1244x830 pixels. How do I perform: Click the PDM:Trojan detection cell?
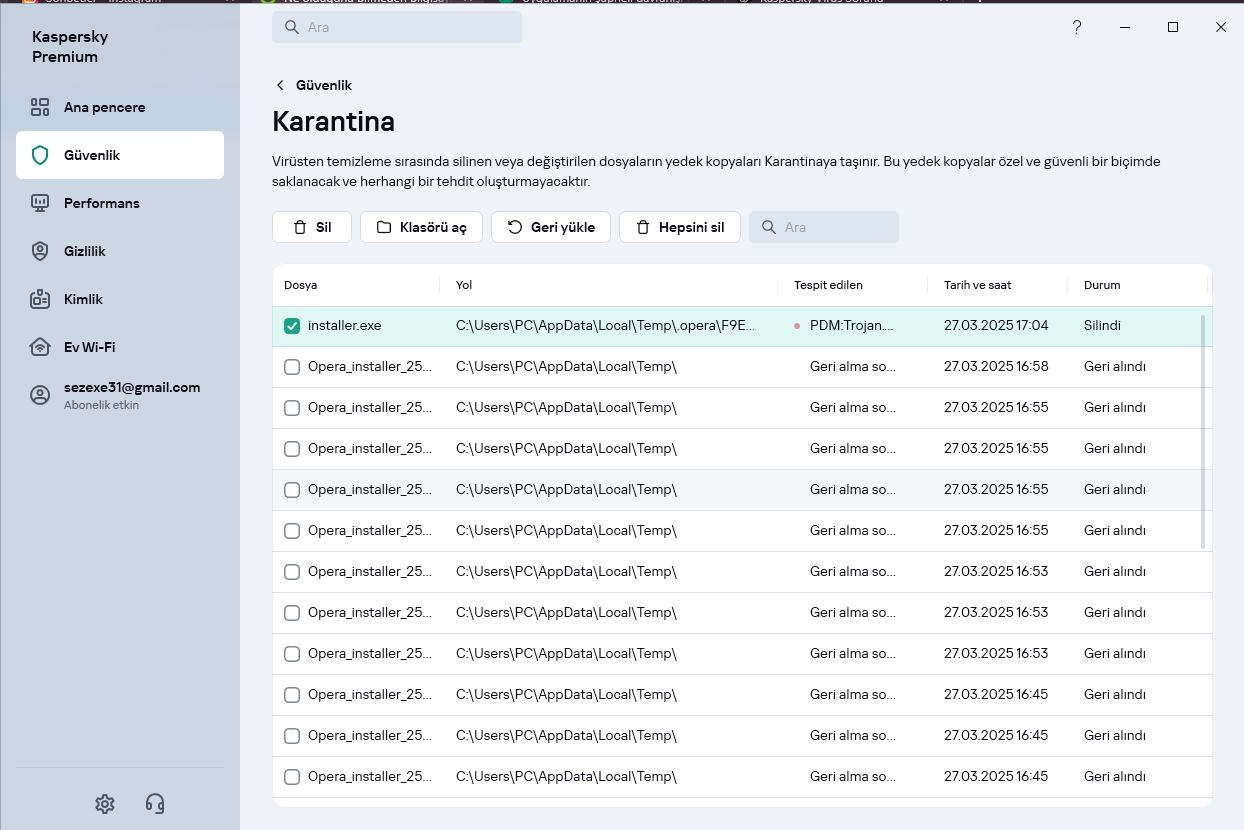pyautogui.click(x=851, y=326)
